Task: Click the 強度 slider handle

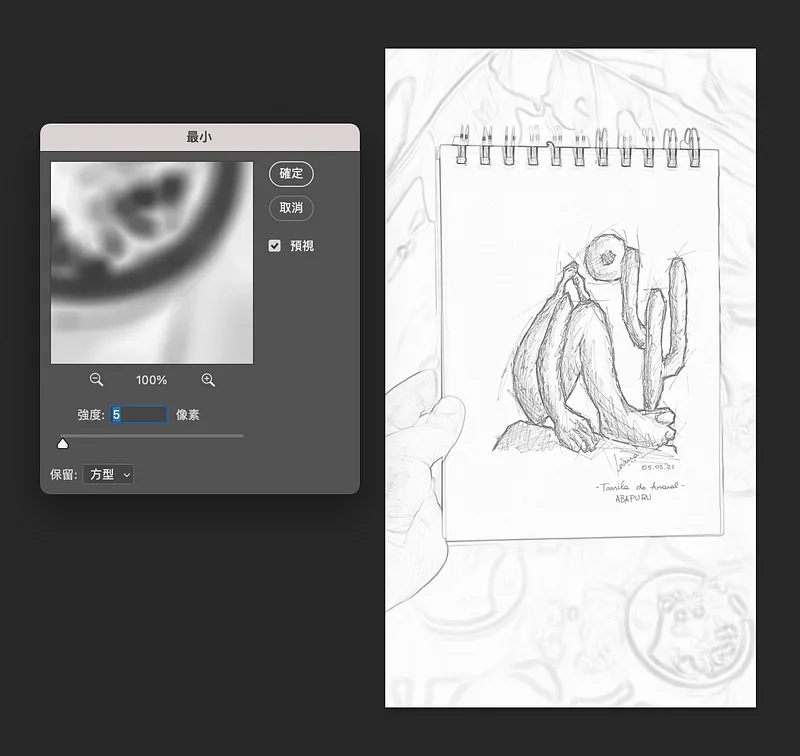Action: click(x=63, y=443)
